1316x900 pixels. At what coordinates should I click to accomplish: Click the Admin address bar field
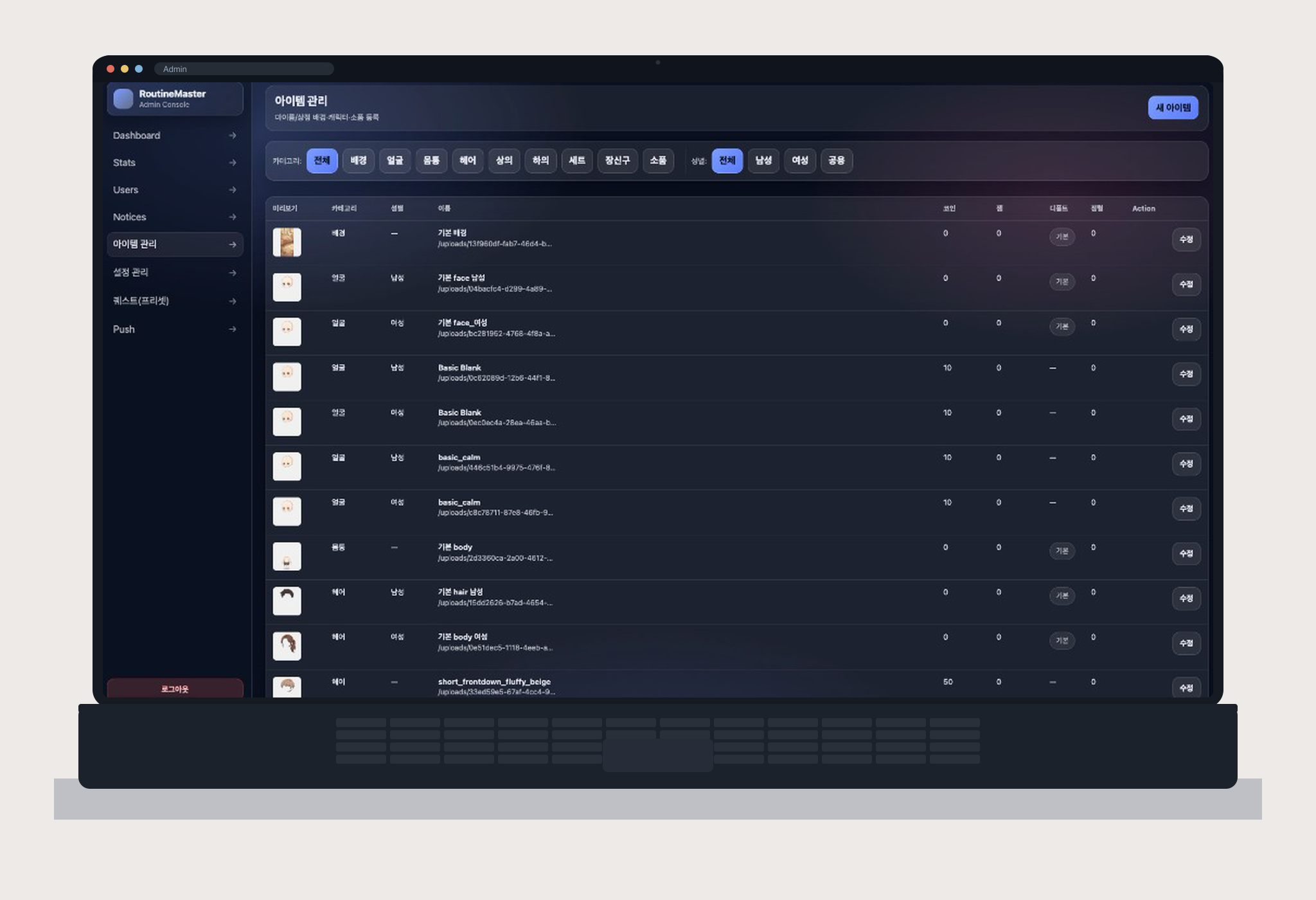tap(244, 69)
